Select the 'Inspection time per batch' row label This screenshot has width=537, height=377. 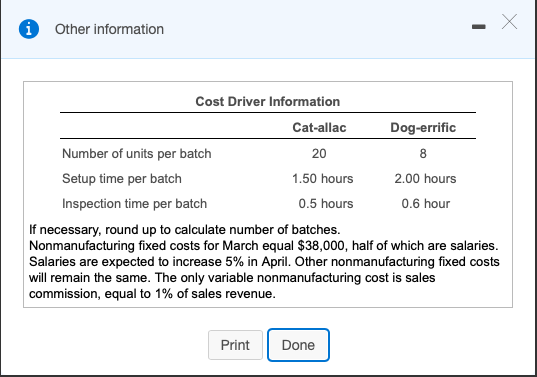coord(134,204)
